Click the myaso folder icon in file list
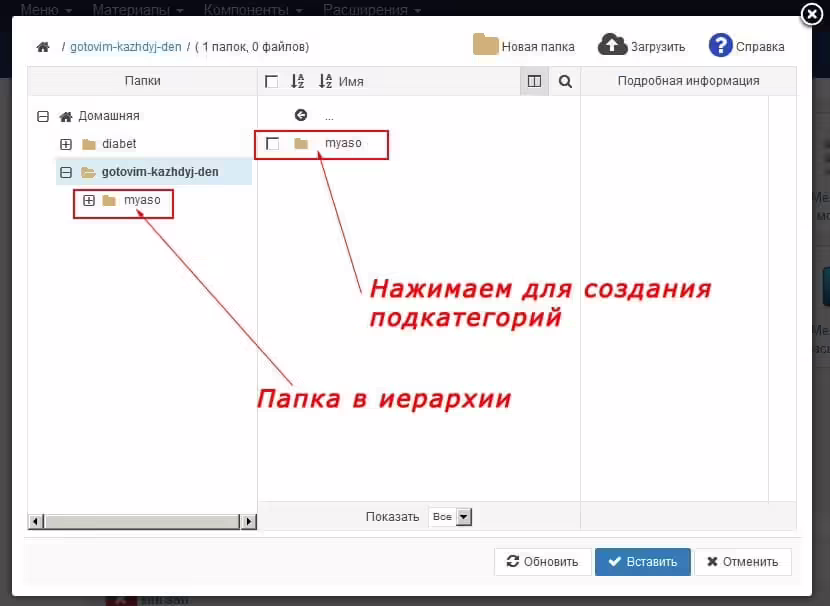Image resolution: width=830 pixels, height=606 pixels. click(x=301, y=143)
